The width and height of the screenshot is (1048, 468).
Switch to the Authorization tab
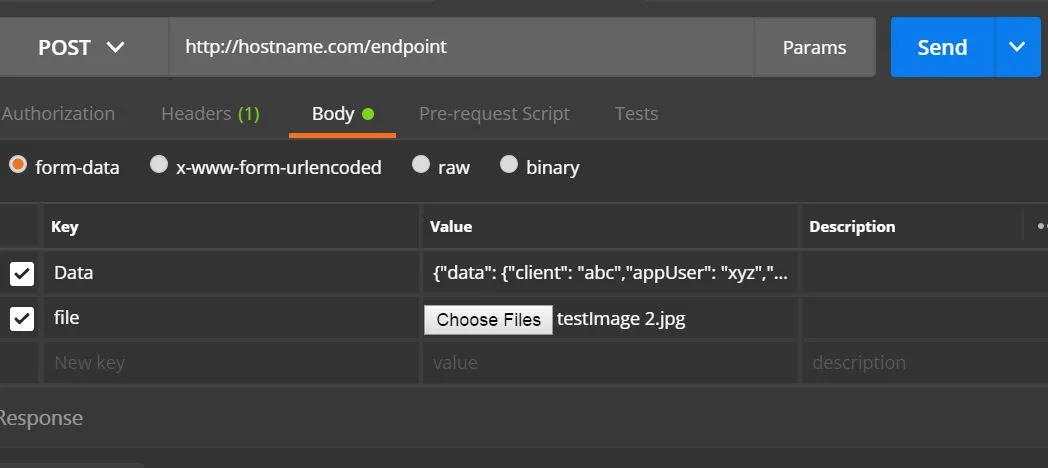coord(58,114)
